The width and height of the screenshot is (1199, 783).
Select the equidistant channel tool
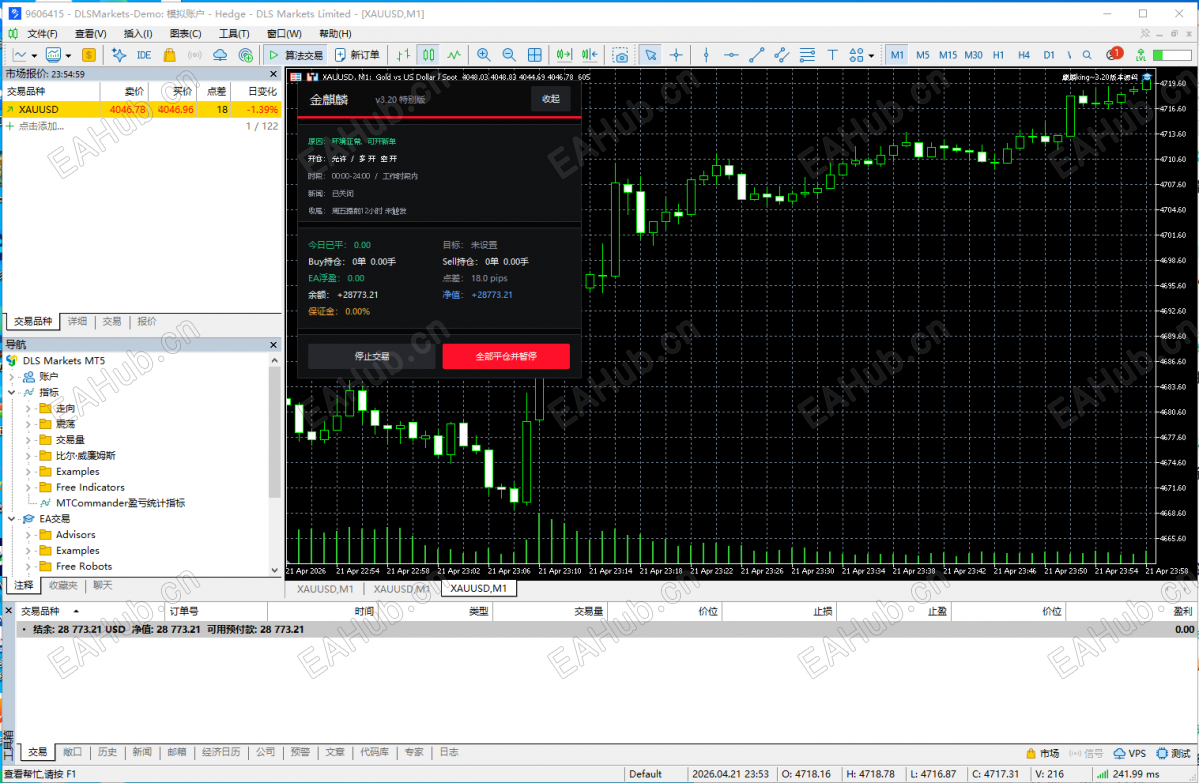pyautogui.click(x=781, y=55)
